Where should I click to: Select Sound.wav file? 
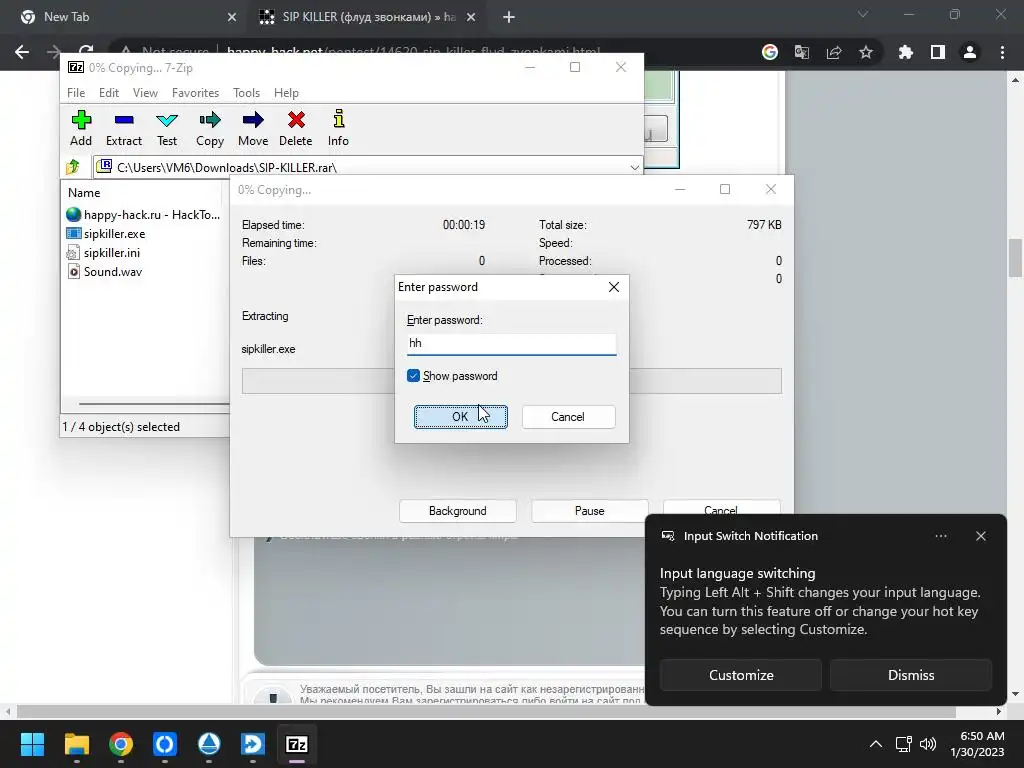[112, 272]
